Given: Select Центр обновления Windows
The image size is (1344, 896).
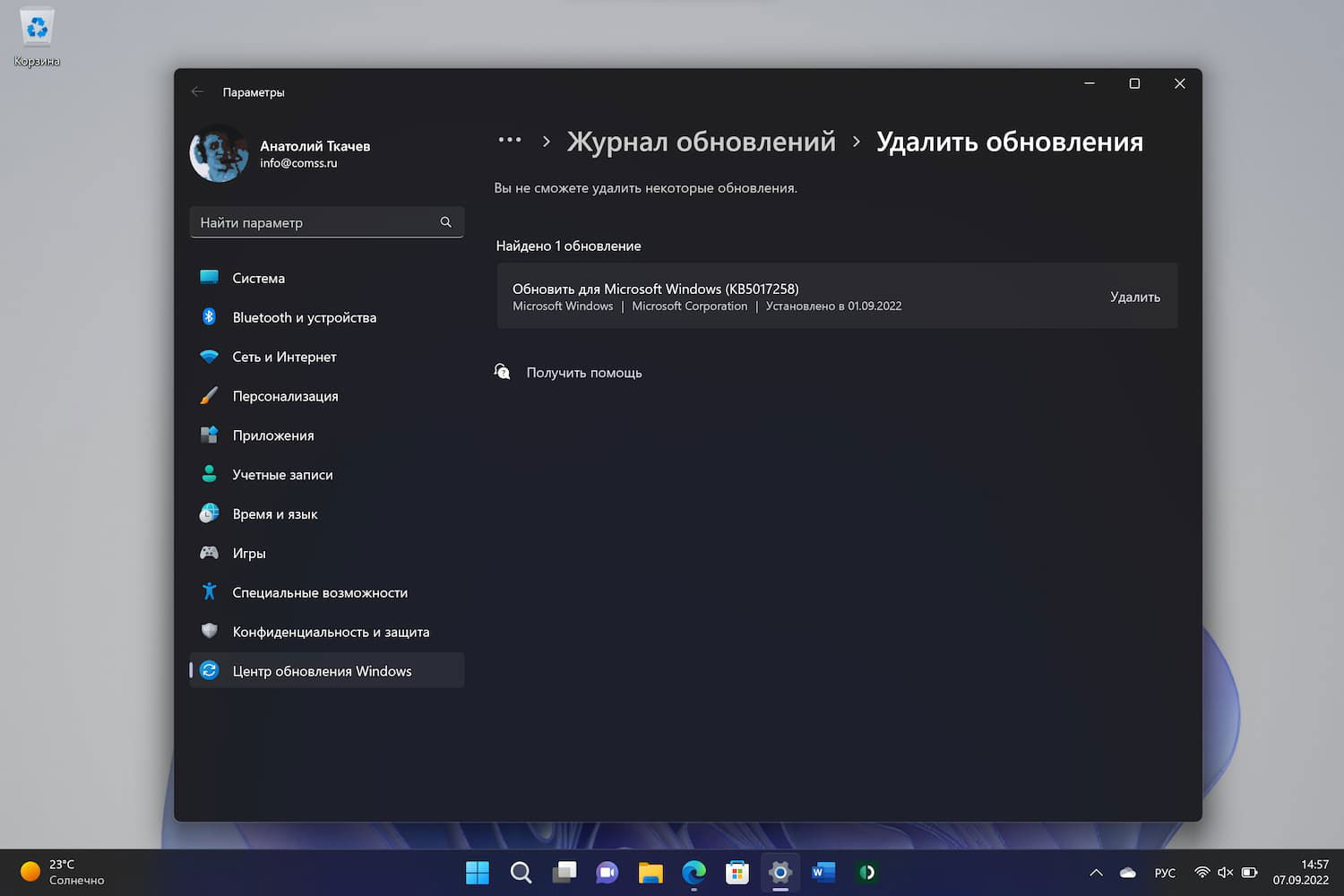Looking at the screenshot, I should coord(326,671).
